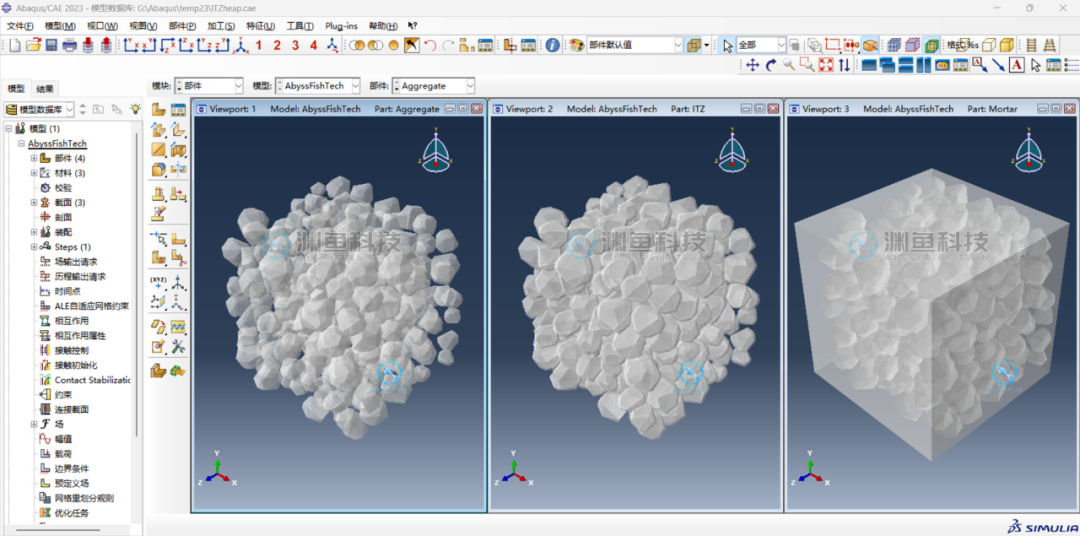Select the magnify view tool
This screenshot has height=536, width=1080.
click(x=789, y=65)
